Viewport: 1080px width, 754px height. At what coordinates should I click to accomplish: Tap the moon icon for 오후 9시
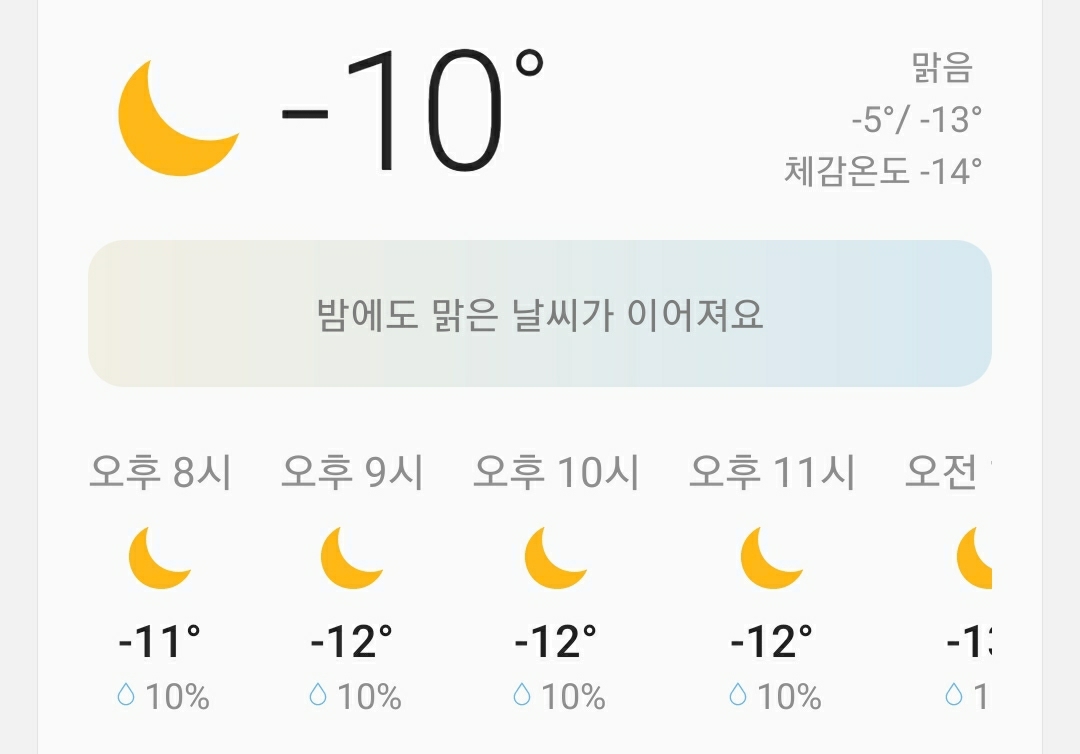coord(350,558)
